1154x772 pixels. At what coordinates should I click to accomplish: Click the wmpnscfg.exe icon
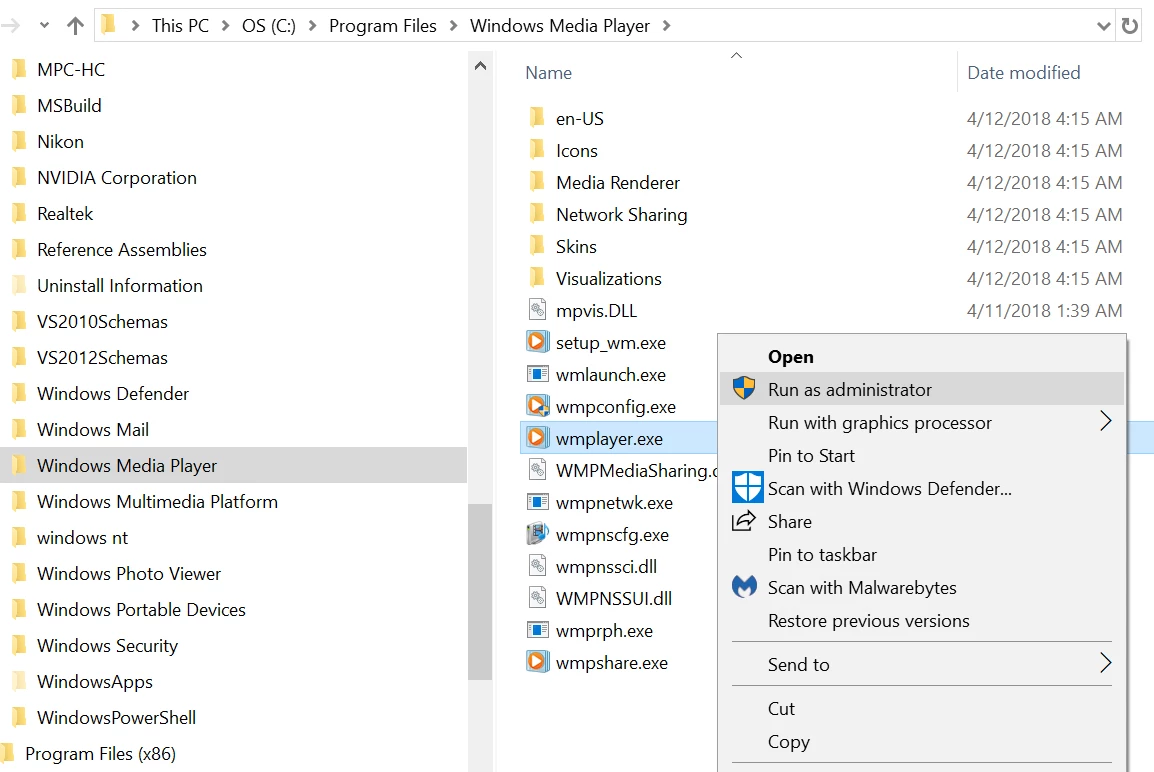pyautogui.click(x=538, y=534)
